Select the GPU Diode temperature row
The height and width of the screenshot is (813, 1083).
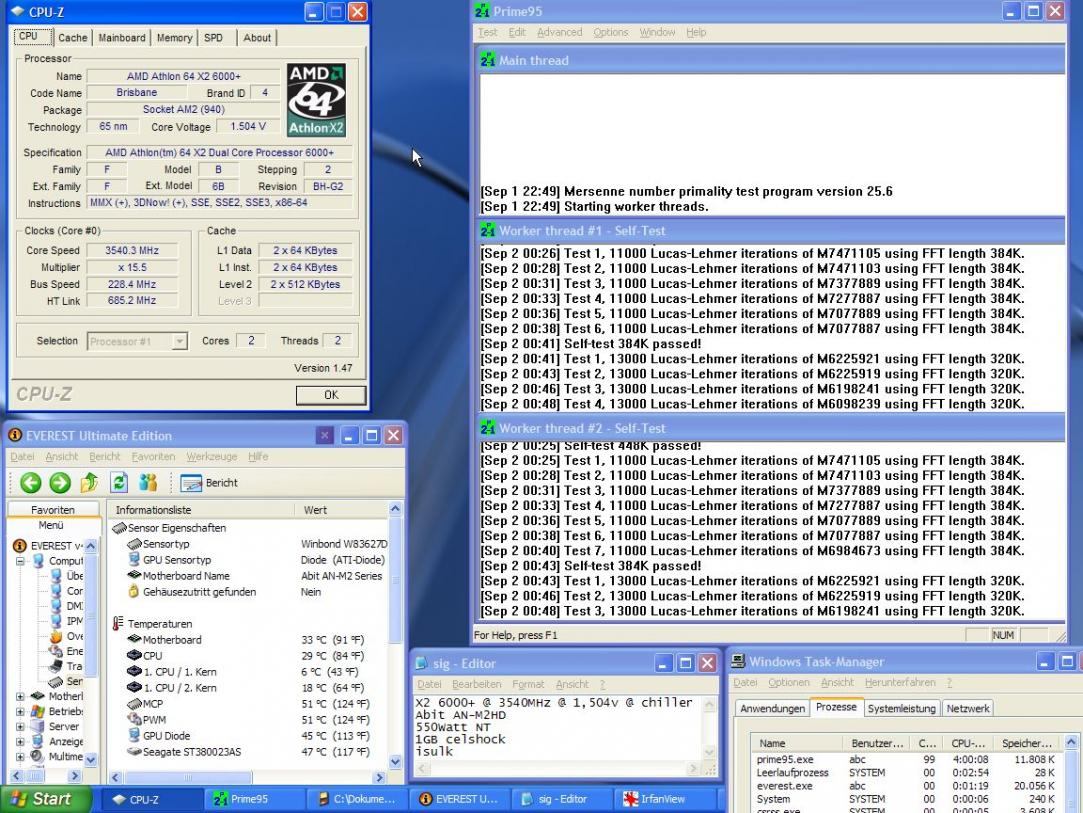pos(249,736)
